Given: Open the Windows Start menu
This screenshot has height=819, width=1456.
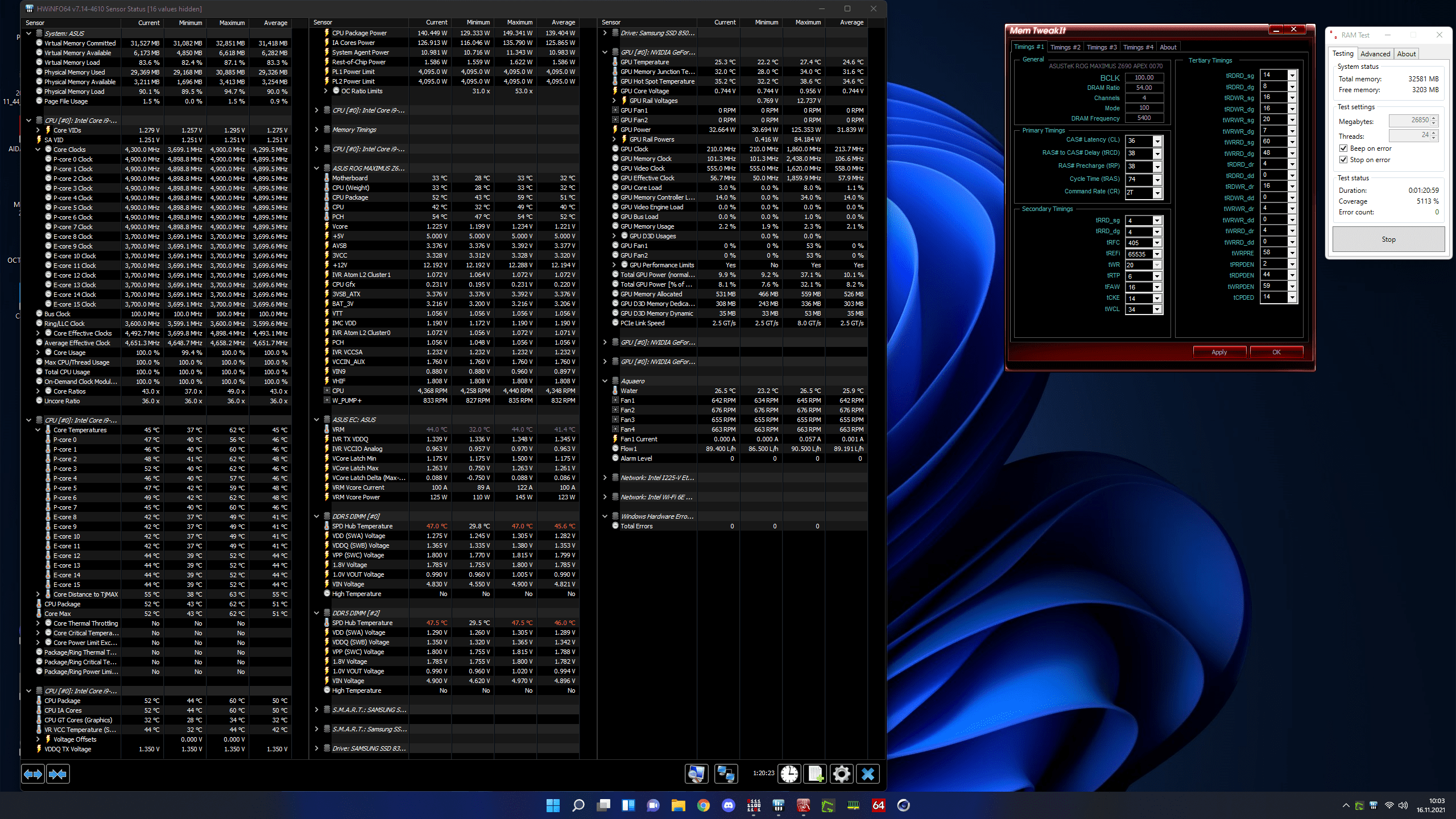Looking at the screenshot, I should [x=553, y=805].
